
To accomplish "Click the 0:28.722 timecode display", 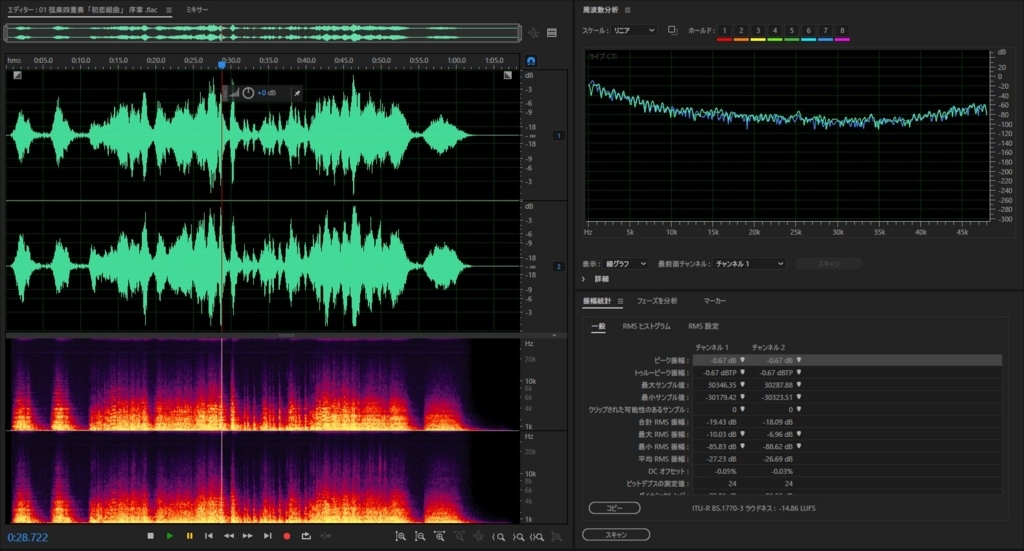I will pos(28,537).
